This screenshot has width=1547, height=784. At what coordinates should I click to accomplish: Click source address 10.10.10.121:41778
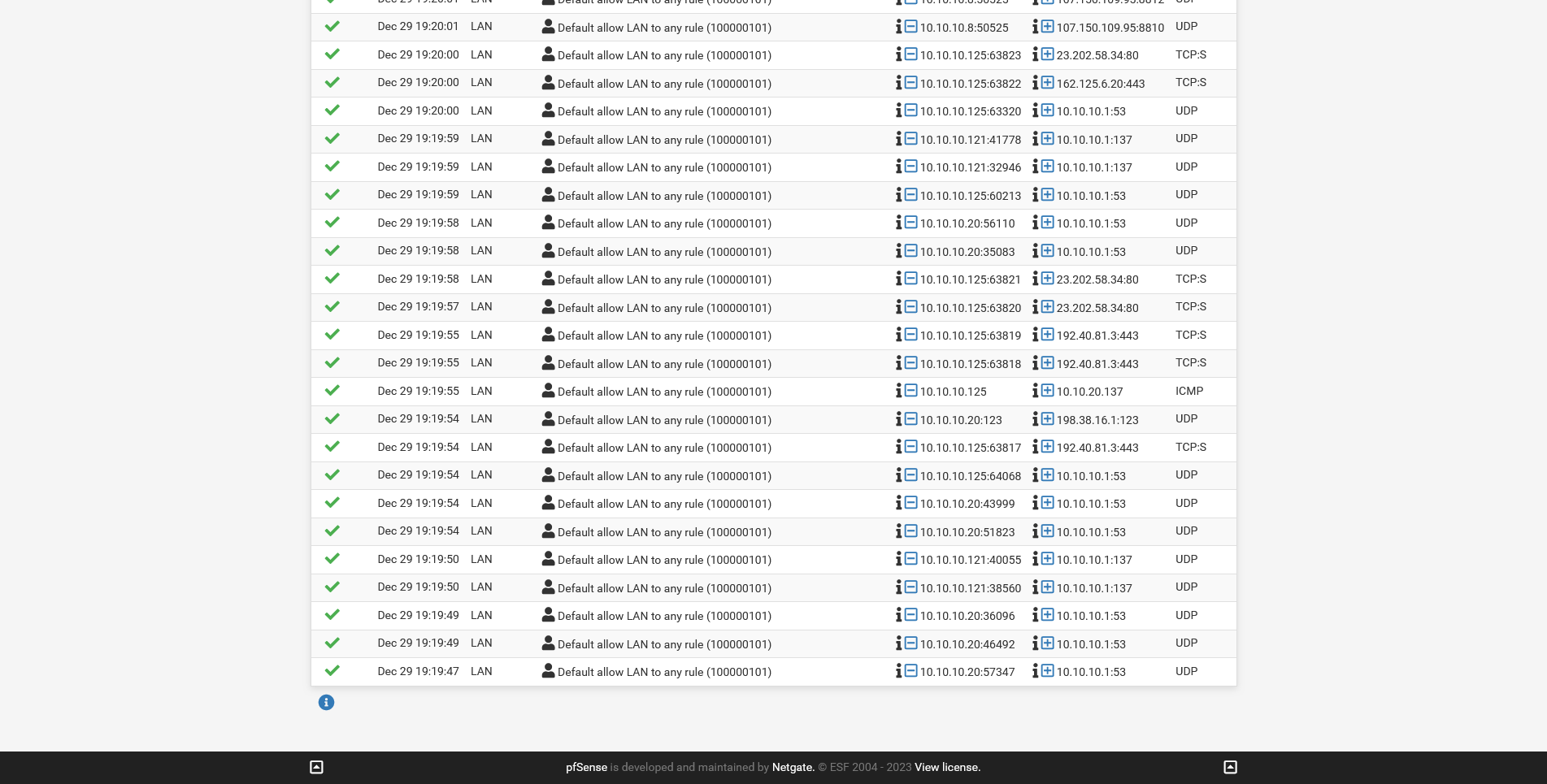click(x=971, y=140)
